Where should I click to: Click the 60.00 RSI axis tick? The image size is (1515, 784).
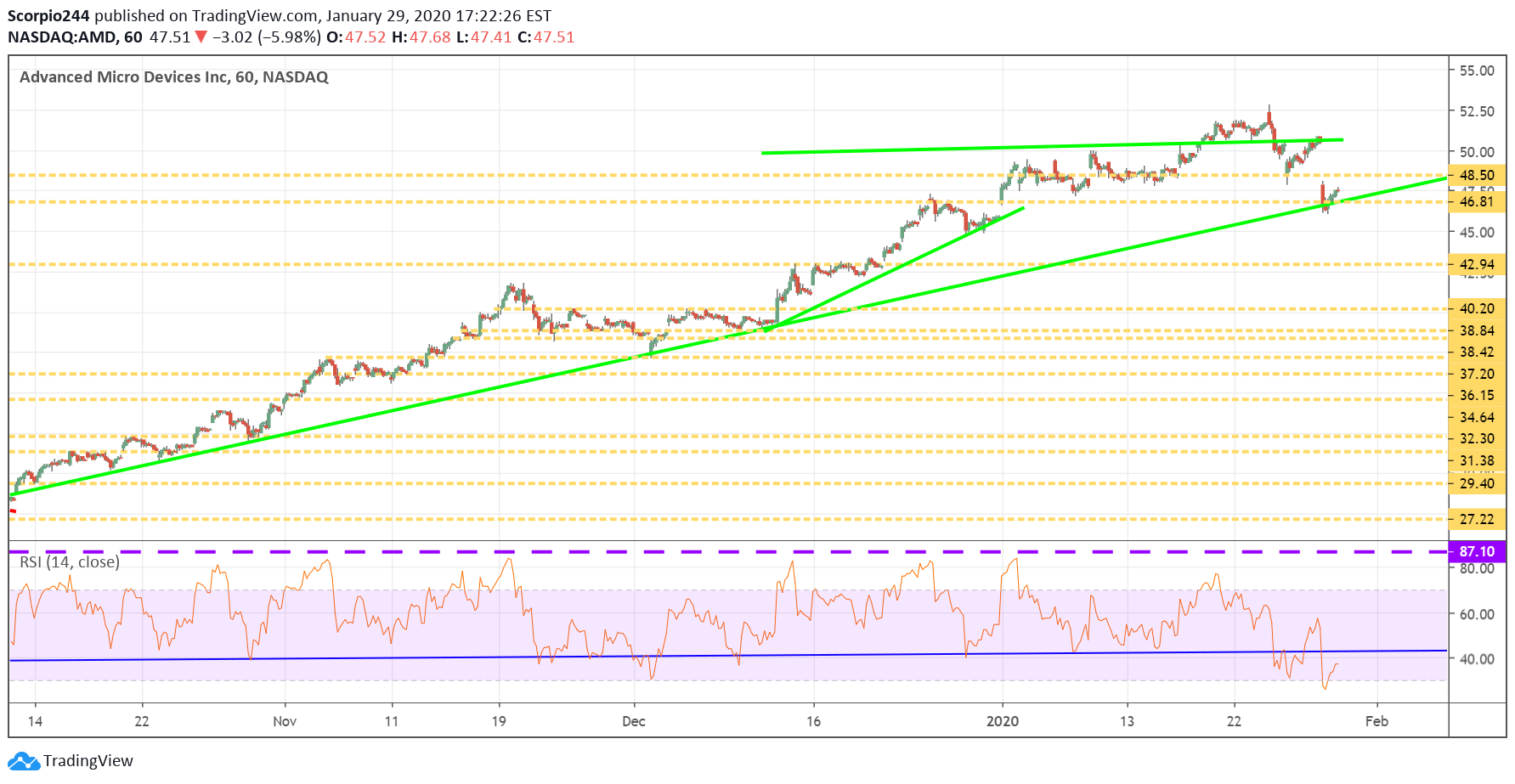1477,614
